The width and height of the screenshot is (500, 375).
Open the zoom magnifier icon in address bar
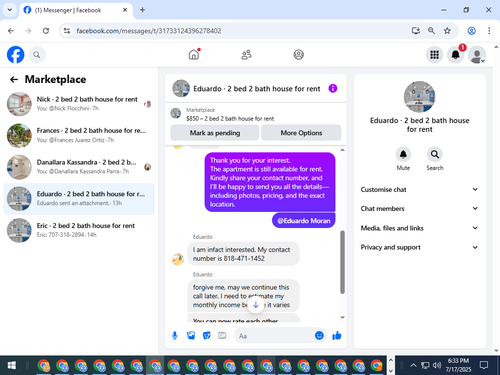[x=431, y=31]
